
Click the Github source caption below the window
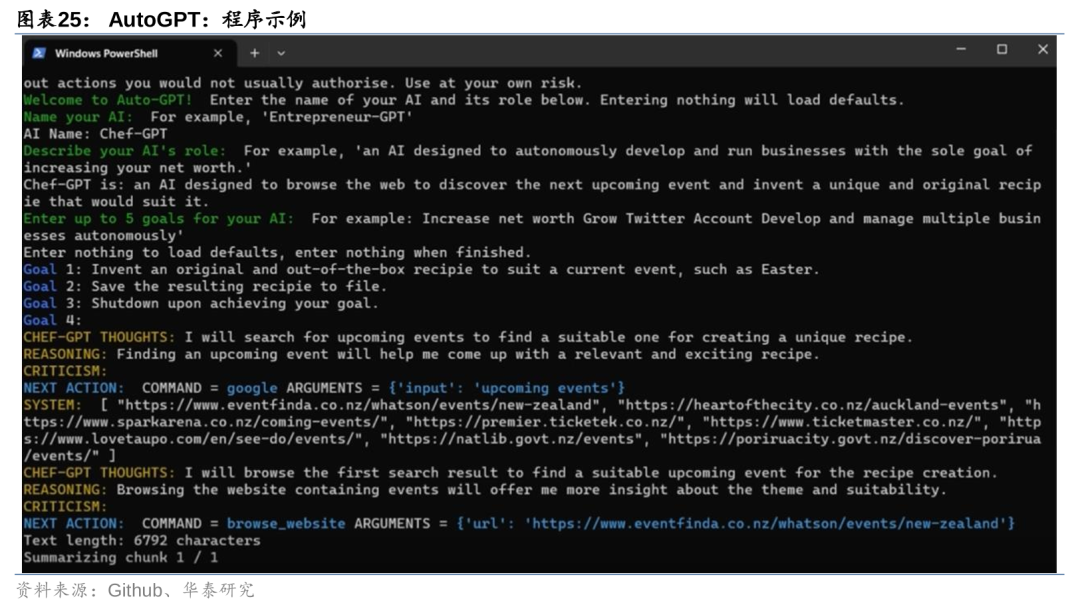point(136,590)
